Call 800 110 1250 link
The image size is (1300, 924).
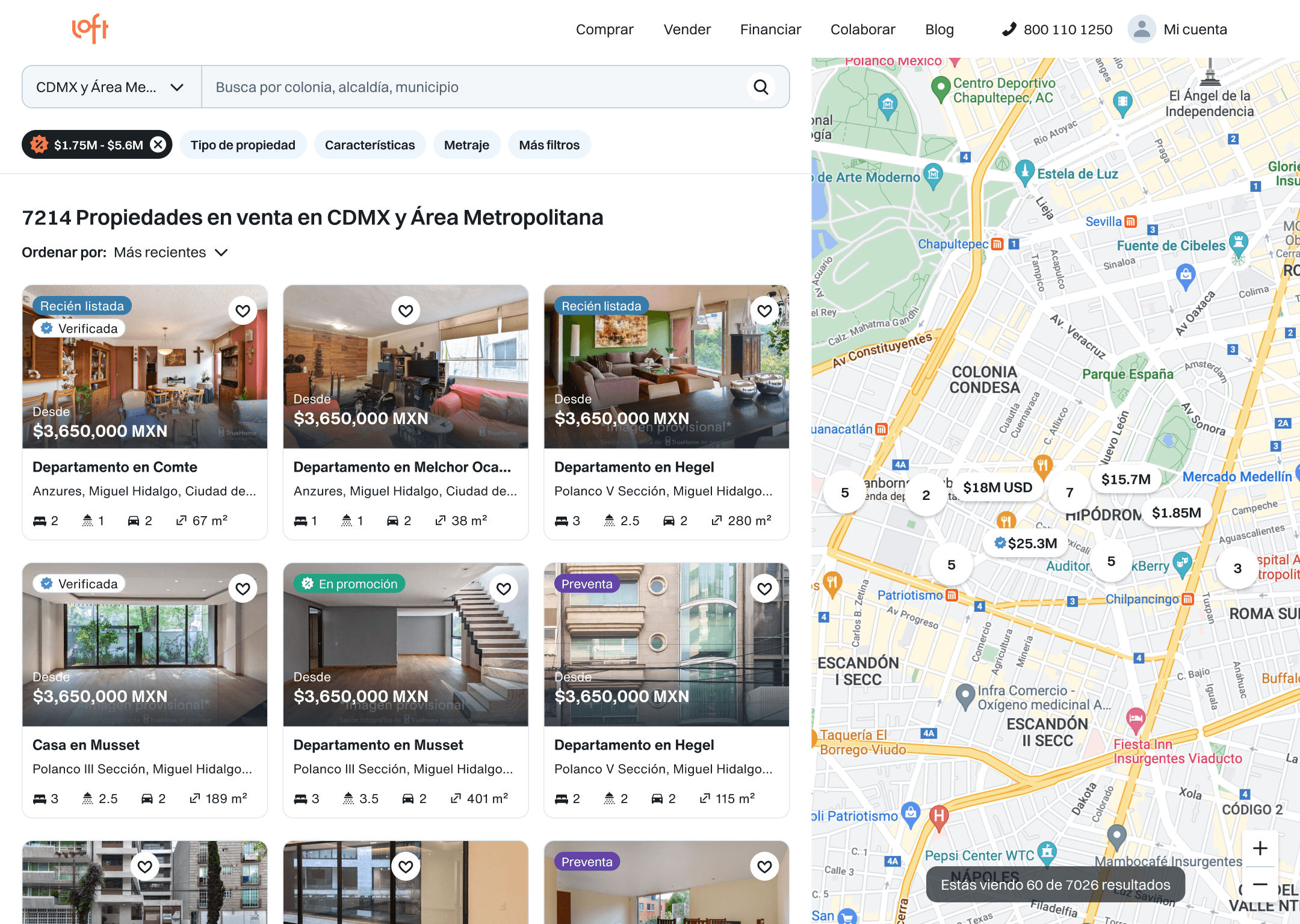tap(1068, 29)
